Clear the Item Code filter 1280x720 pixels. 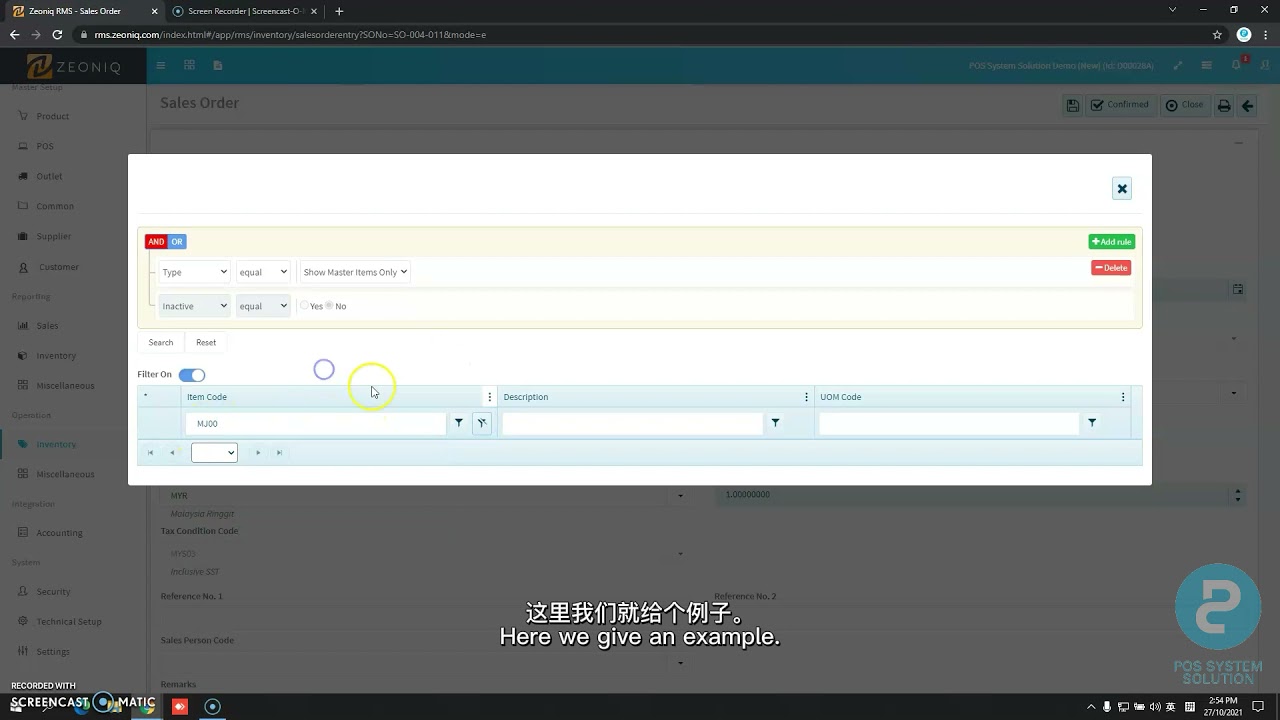(482, 423)
